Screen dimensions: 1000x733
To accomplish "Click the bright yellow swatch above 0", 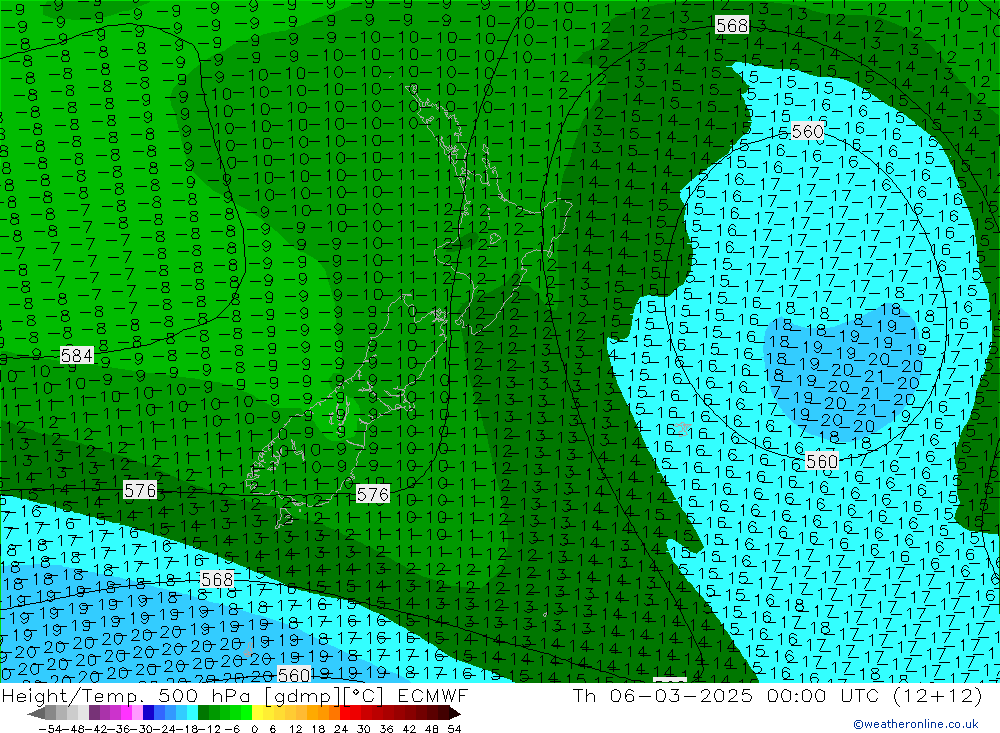I will 258,713.
